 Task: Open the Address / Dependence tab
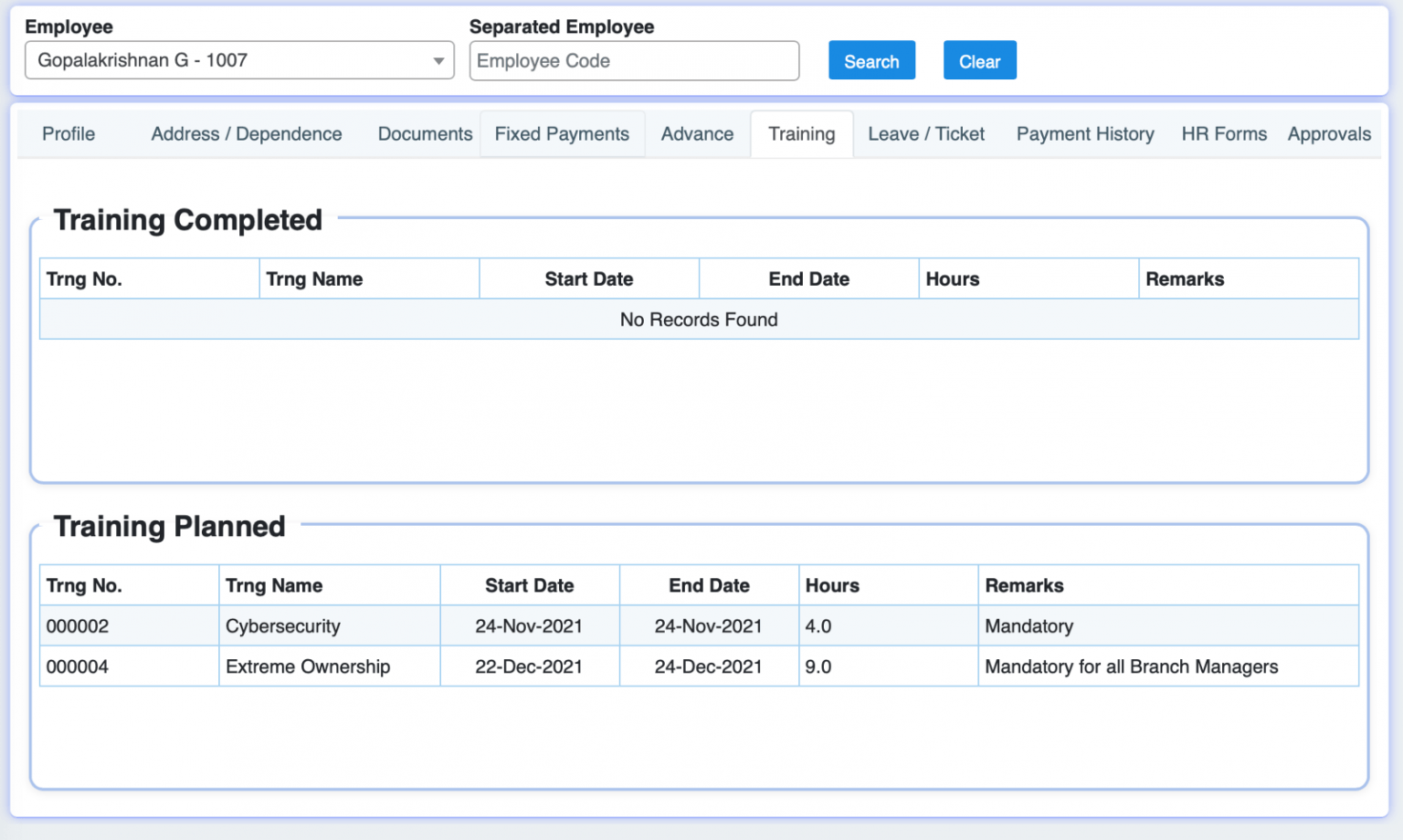(x=247, y=134)
